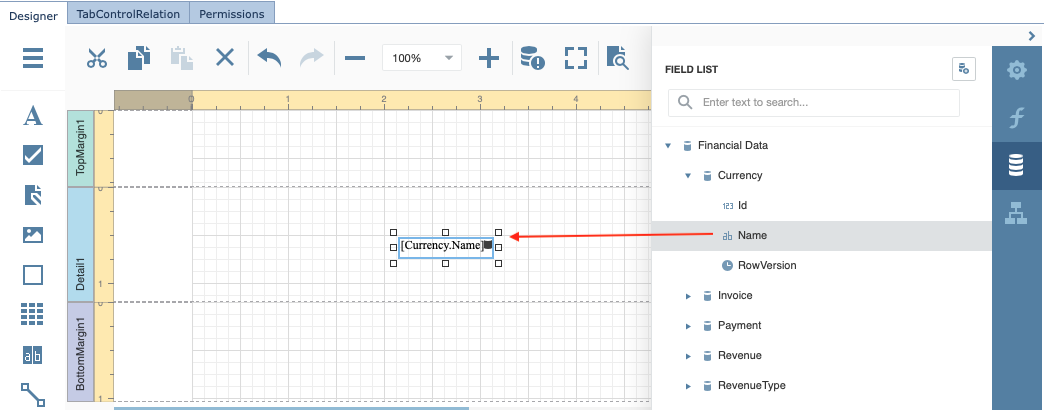Expand the Payment table node

click(x=688, y=326)
